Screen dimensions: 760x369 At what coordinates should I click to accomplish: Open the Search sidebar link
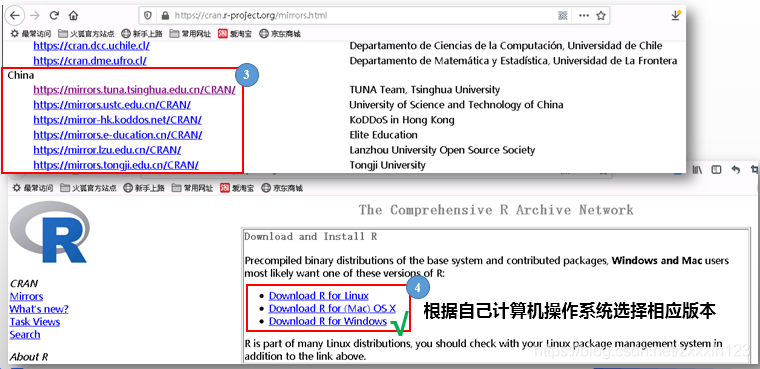25,334
